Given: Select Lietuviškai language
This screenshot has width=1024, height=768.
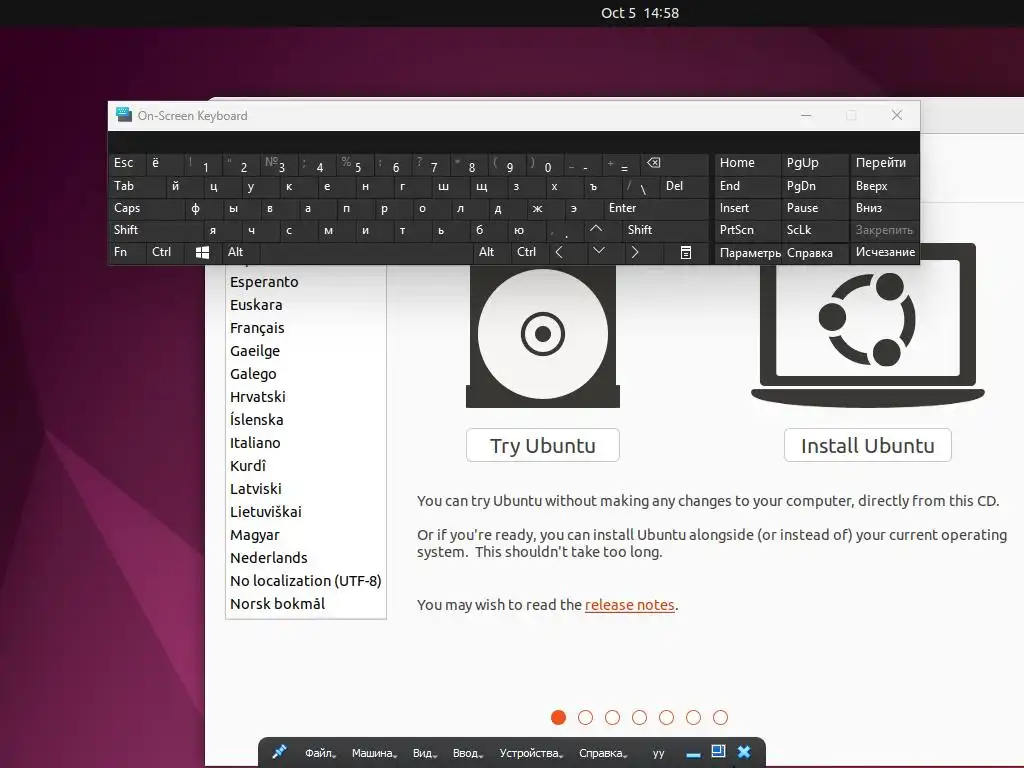Looking at the screenshot, I should click(x=306, y=512).
